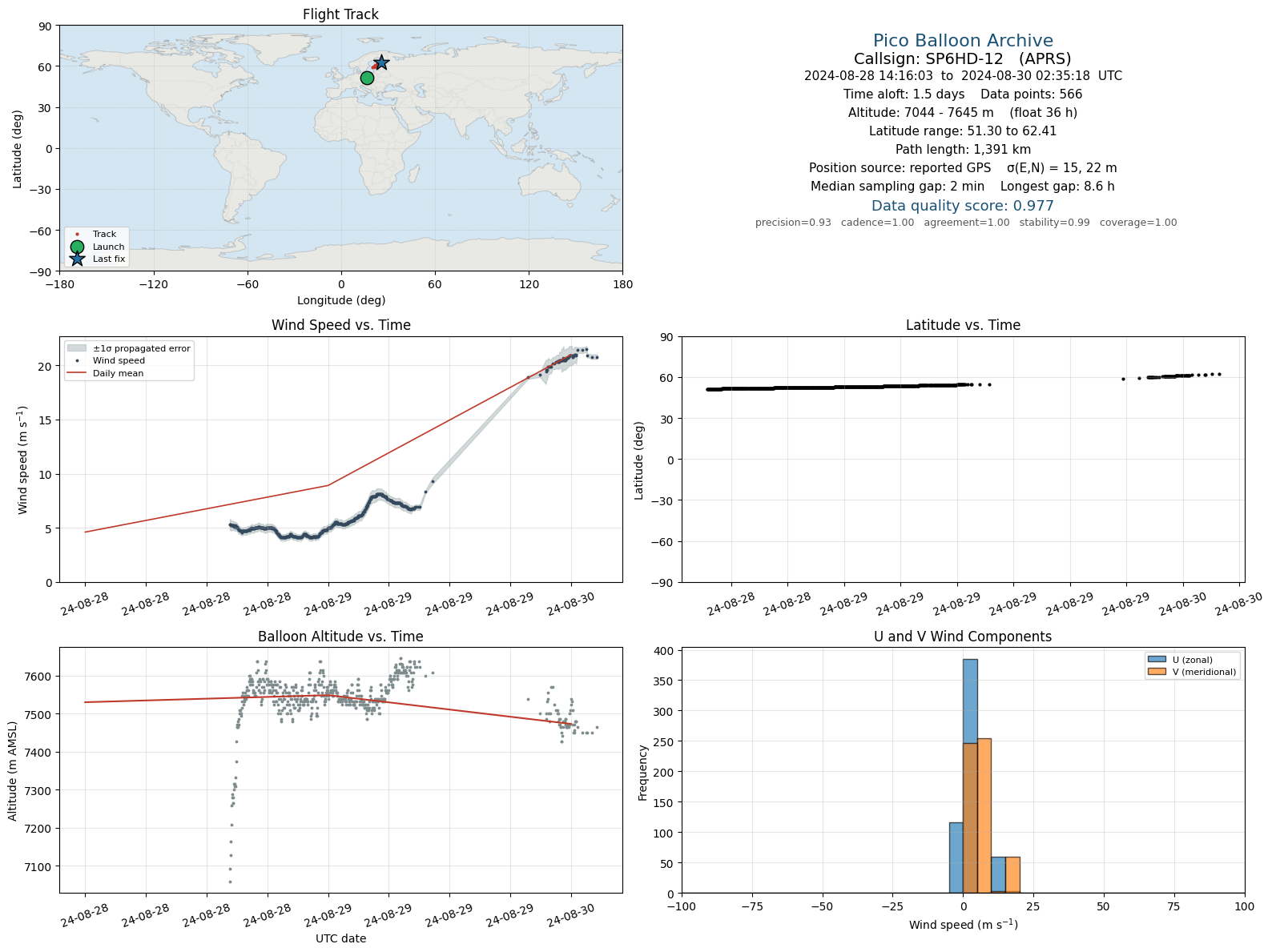Click the U (zonal) legend swatch

(1157, 660)
